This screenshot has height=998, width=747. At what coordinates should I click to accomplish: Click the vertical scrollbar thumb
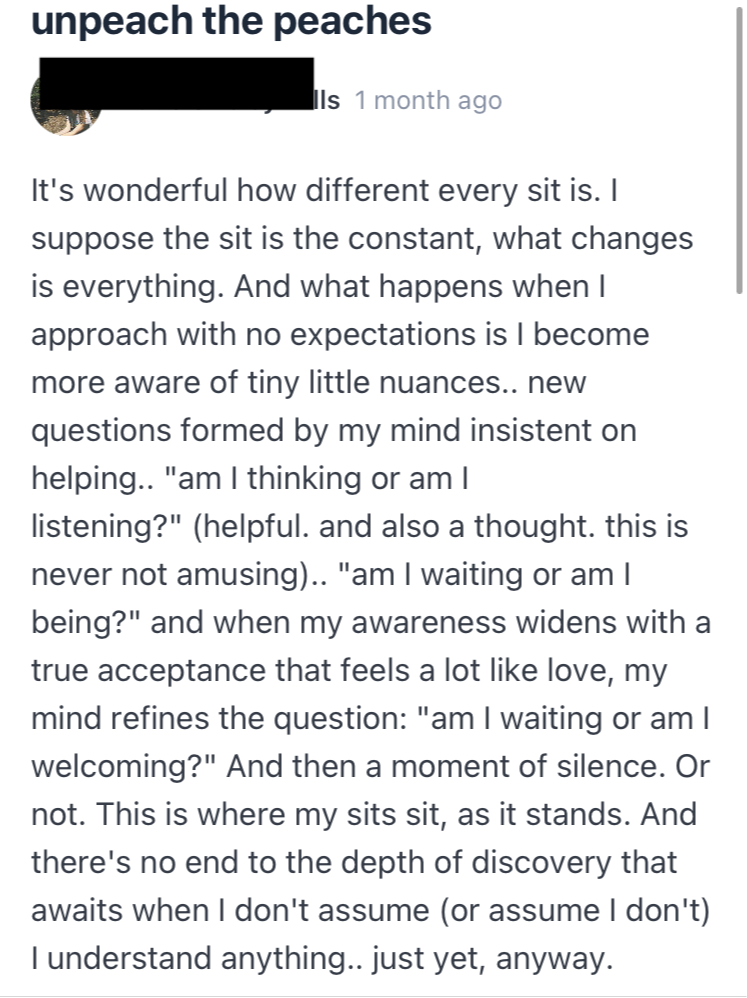[737, 150]
